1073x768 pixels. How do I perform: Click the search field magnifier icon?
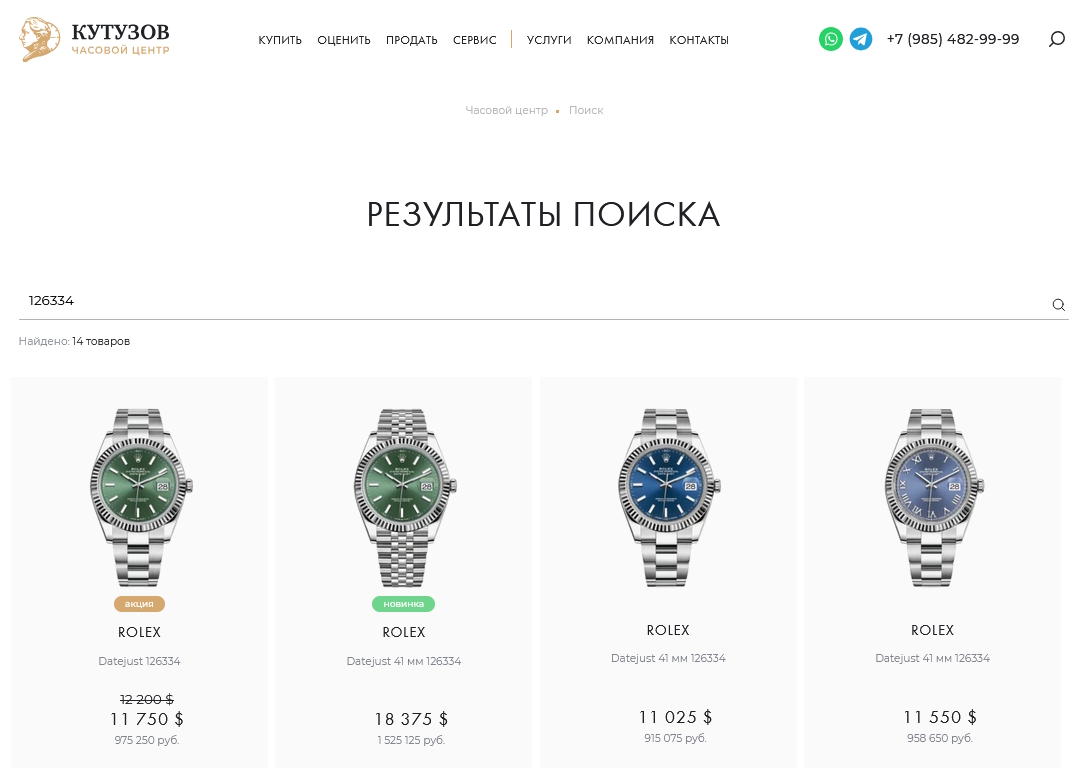click(x=1058, y=305)
